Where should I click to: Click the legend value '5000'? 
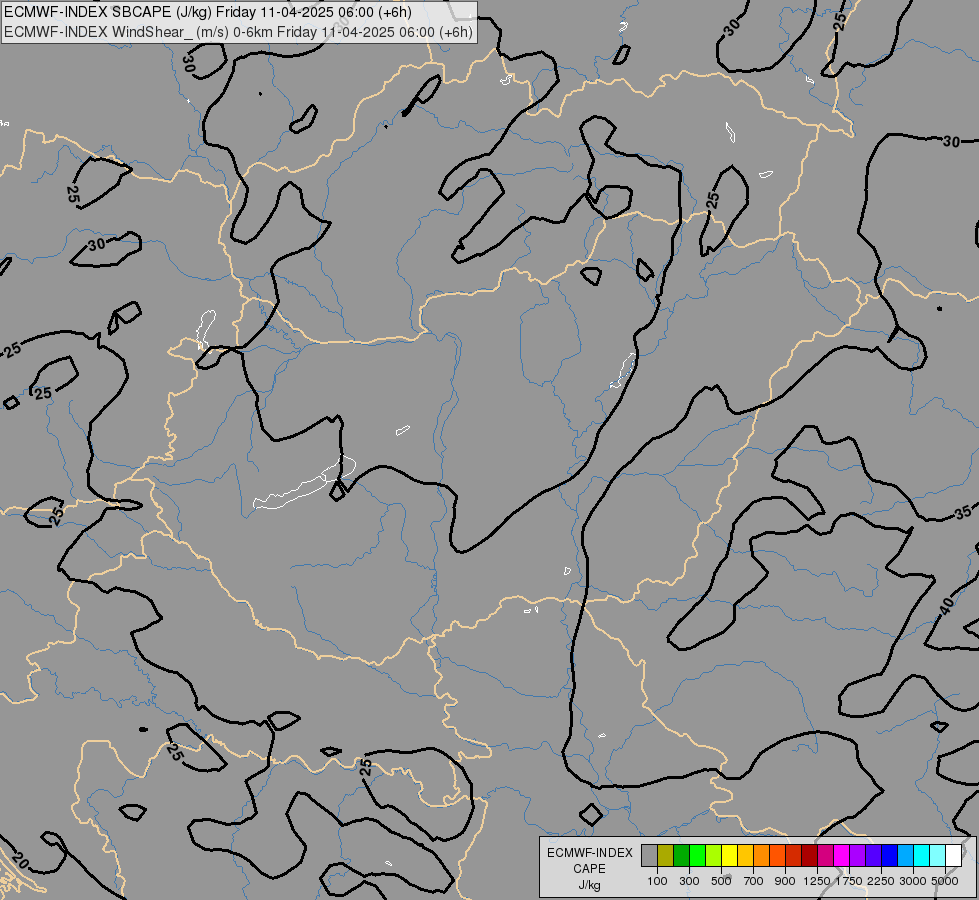click(945, 881)
